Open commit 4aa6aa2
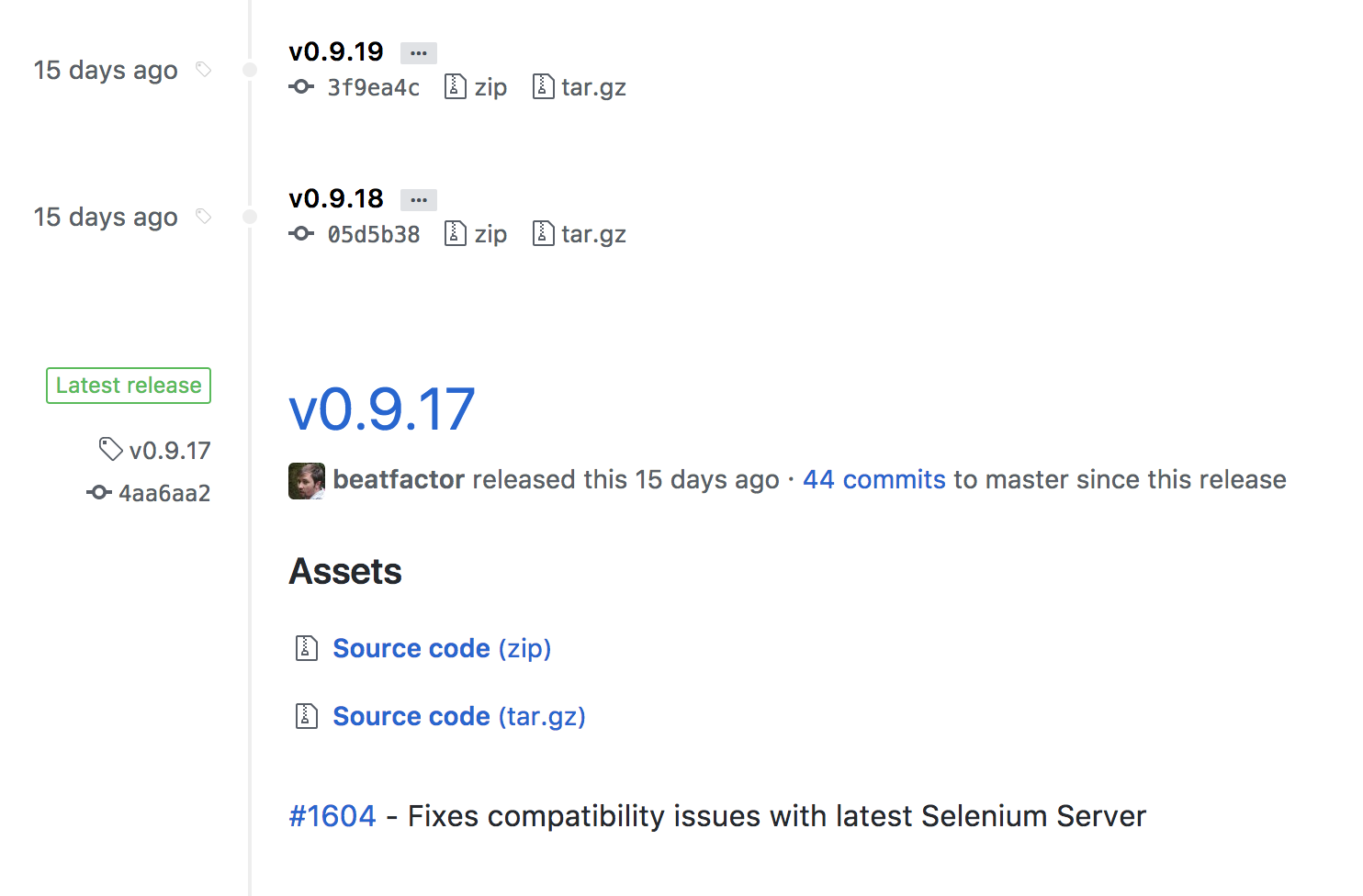 tap(164, 494)
